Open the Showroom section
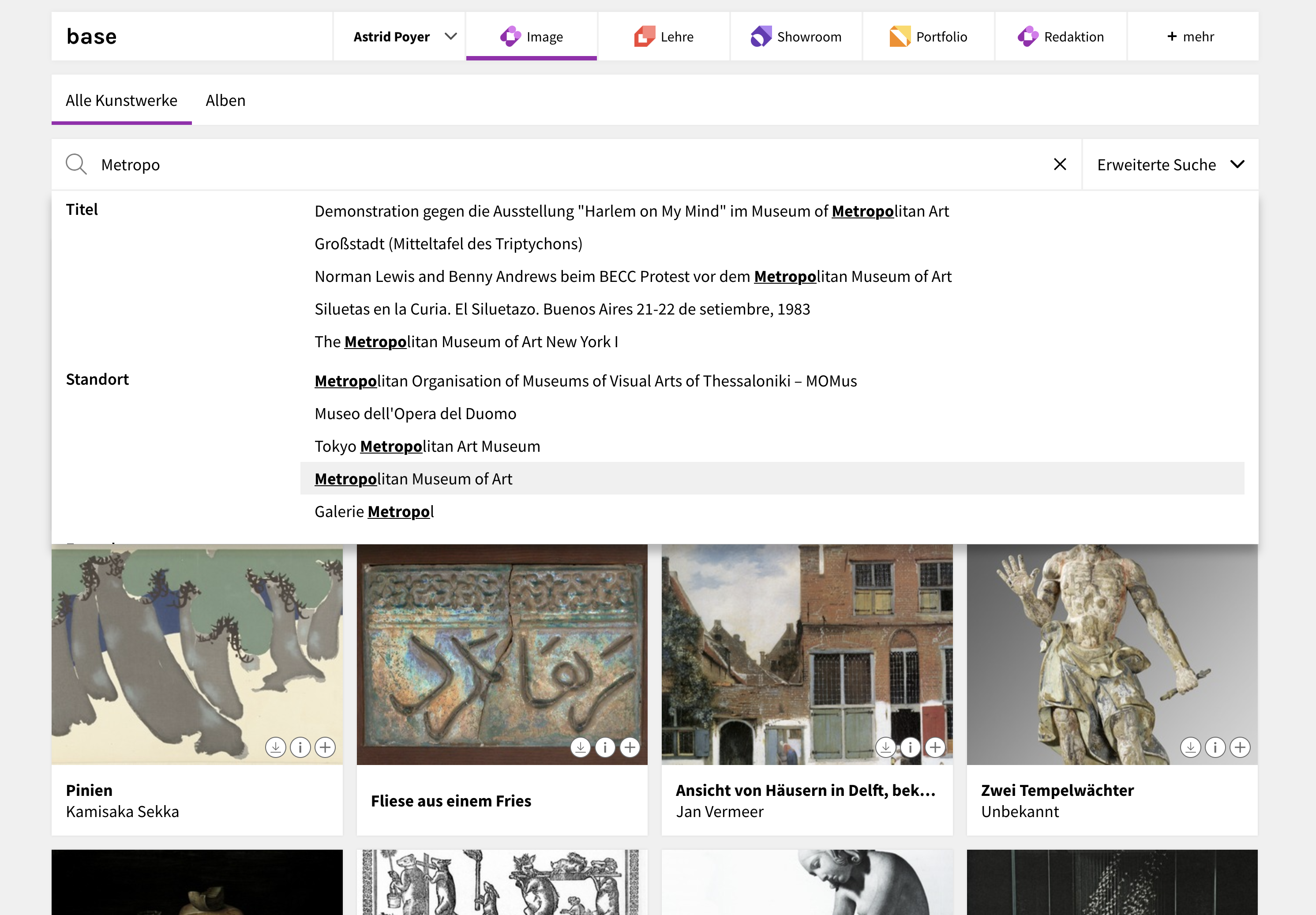Viewport: 1316px width, 915px height. coord(796,37)
